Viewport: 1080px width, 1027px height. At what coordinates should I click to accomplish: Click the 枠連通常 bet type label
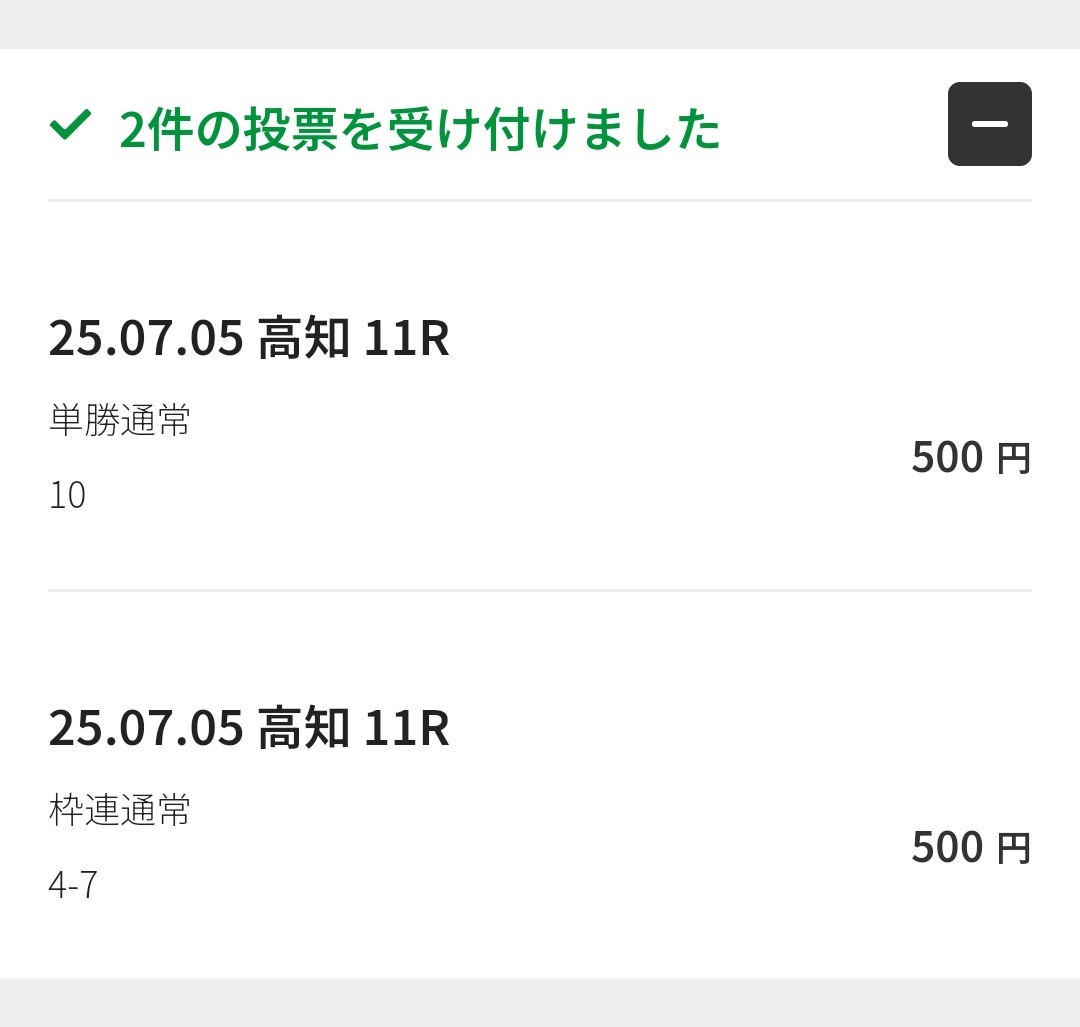tap(119, 809)
